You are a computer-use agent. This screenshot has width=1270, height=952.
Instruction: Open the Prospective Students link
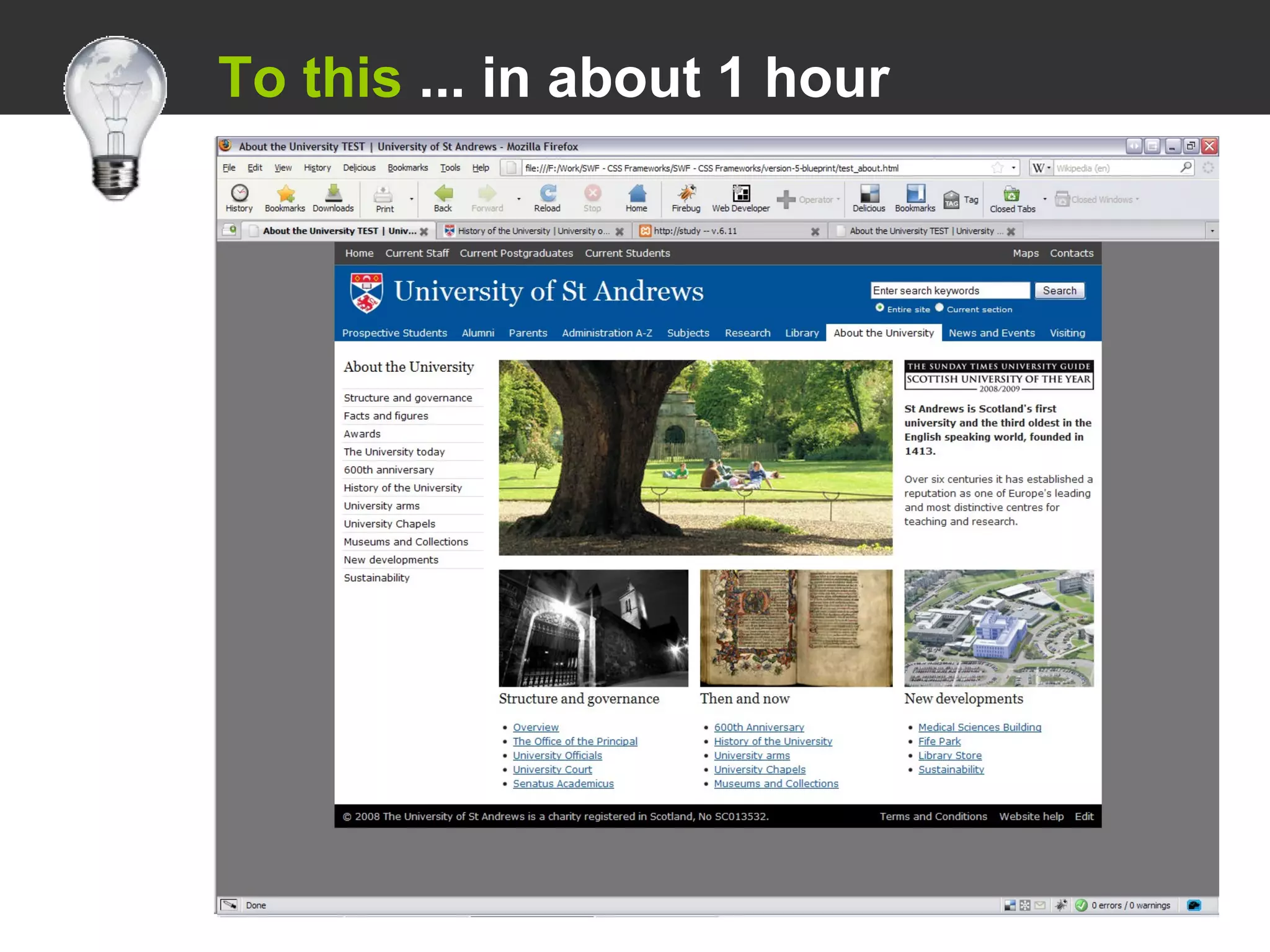coord(394,333)
